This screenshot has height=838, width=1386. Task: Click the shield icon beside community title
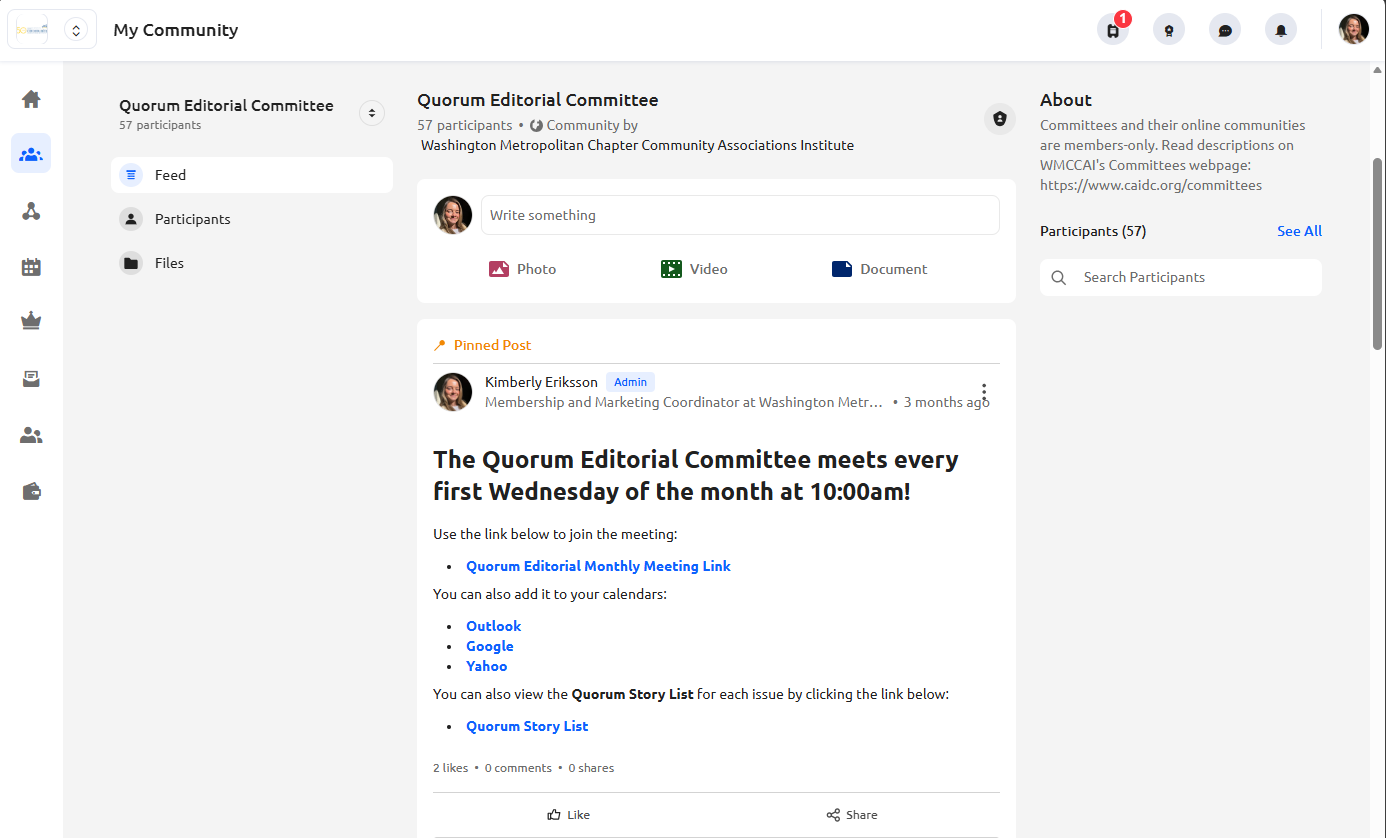(1000, 119)
